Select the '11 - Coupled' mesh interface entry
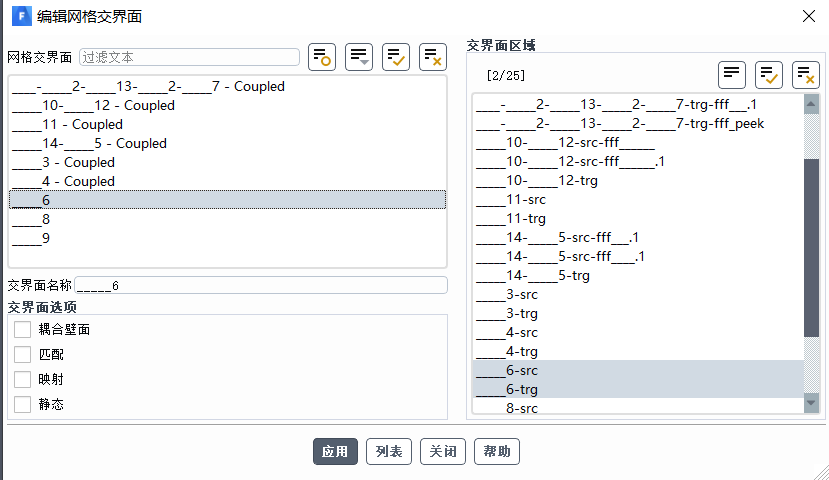This screenshot has width=829, height=480. point(68,124)
